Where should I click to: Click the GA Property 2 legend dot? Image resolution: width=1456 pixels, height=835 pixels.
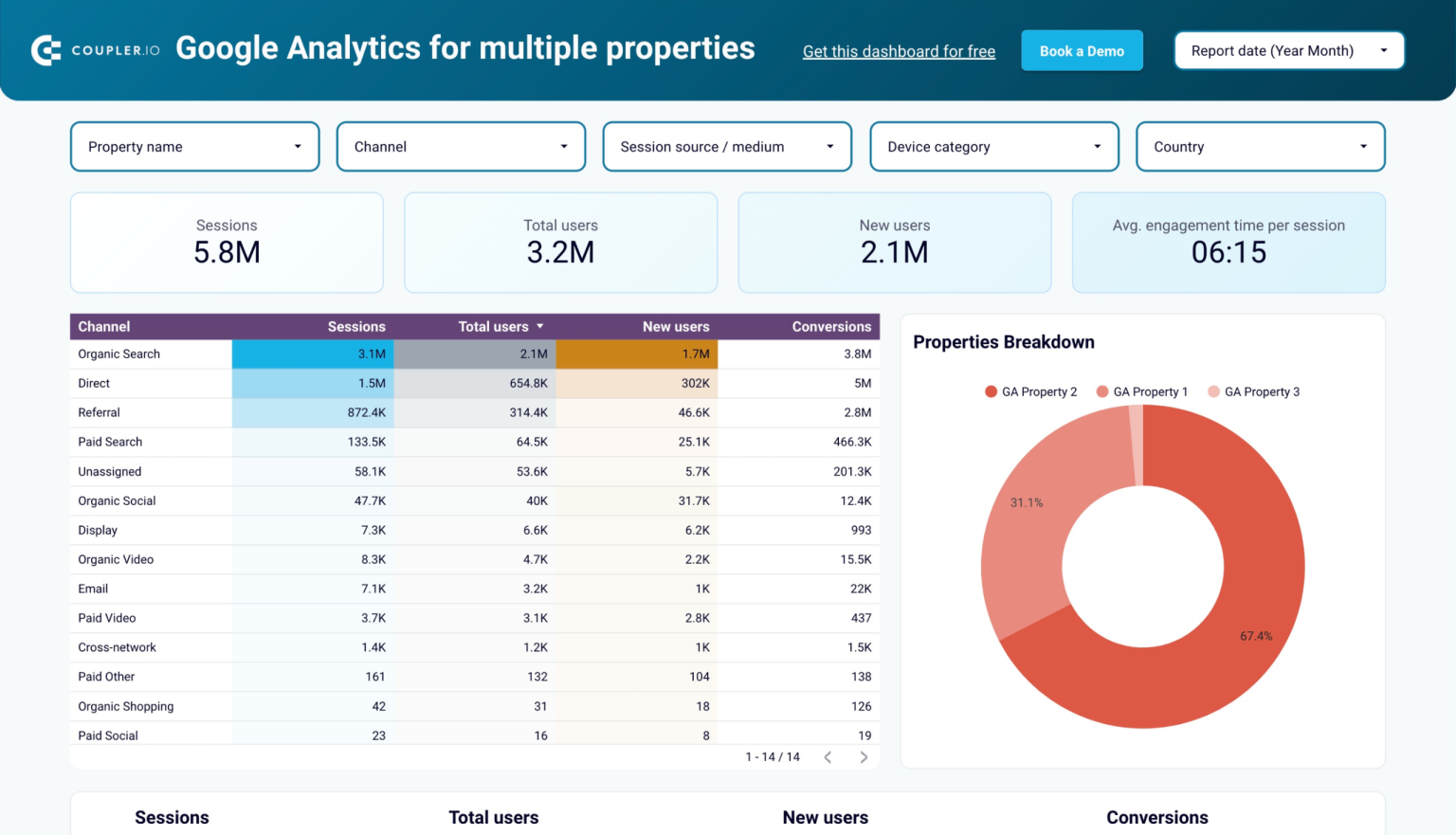tap(990, 391)
